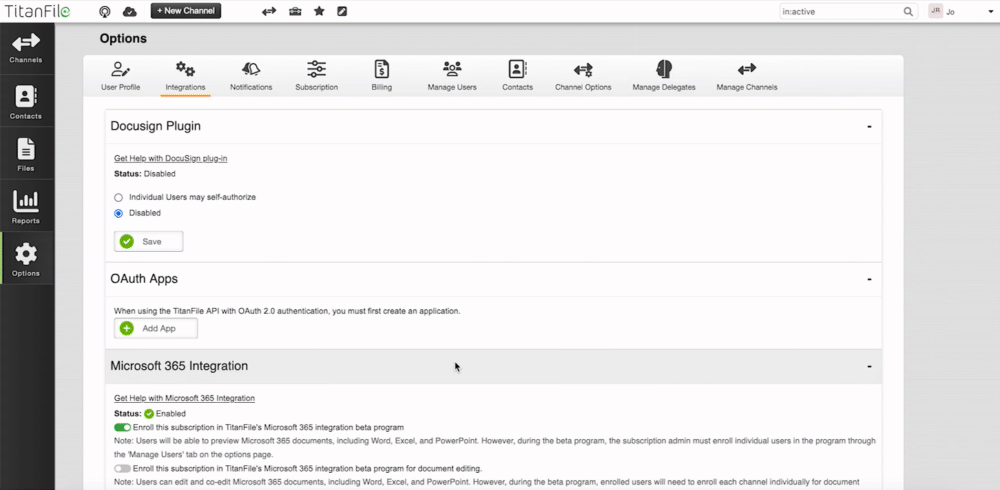1000x490 pixels.
Task: Open Files in the left sidebar
Action: point(26,155)
